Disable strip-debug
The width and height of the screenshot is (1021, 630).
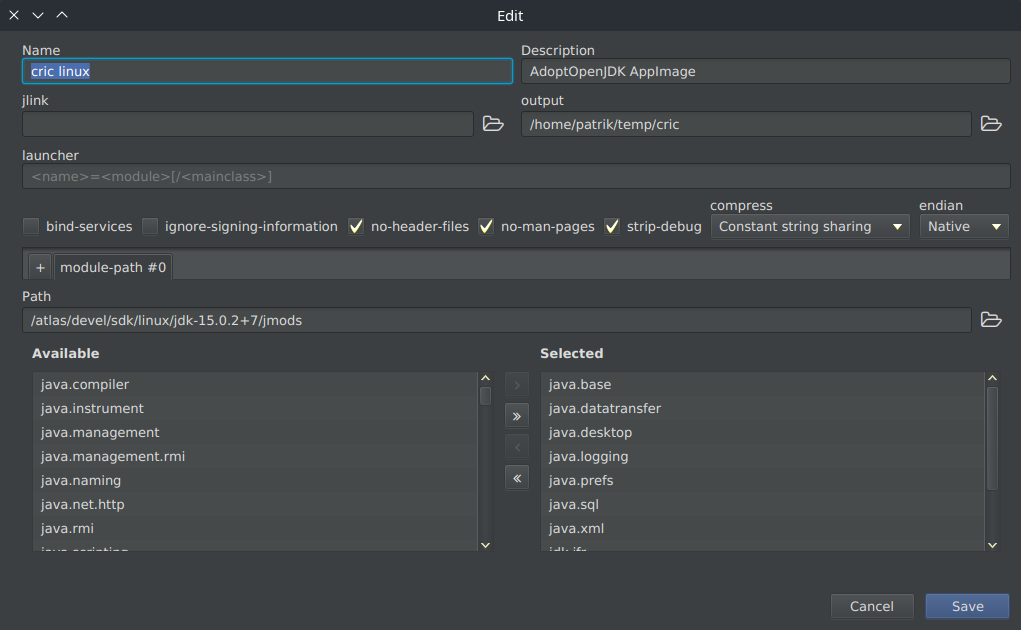[x=611, y=226]
